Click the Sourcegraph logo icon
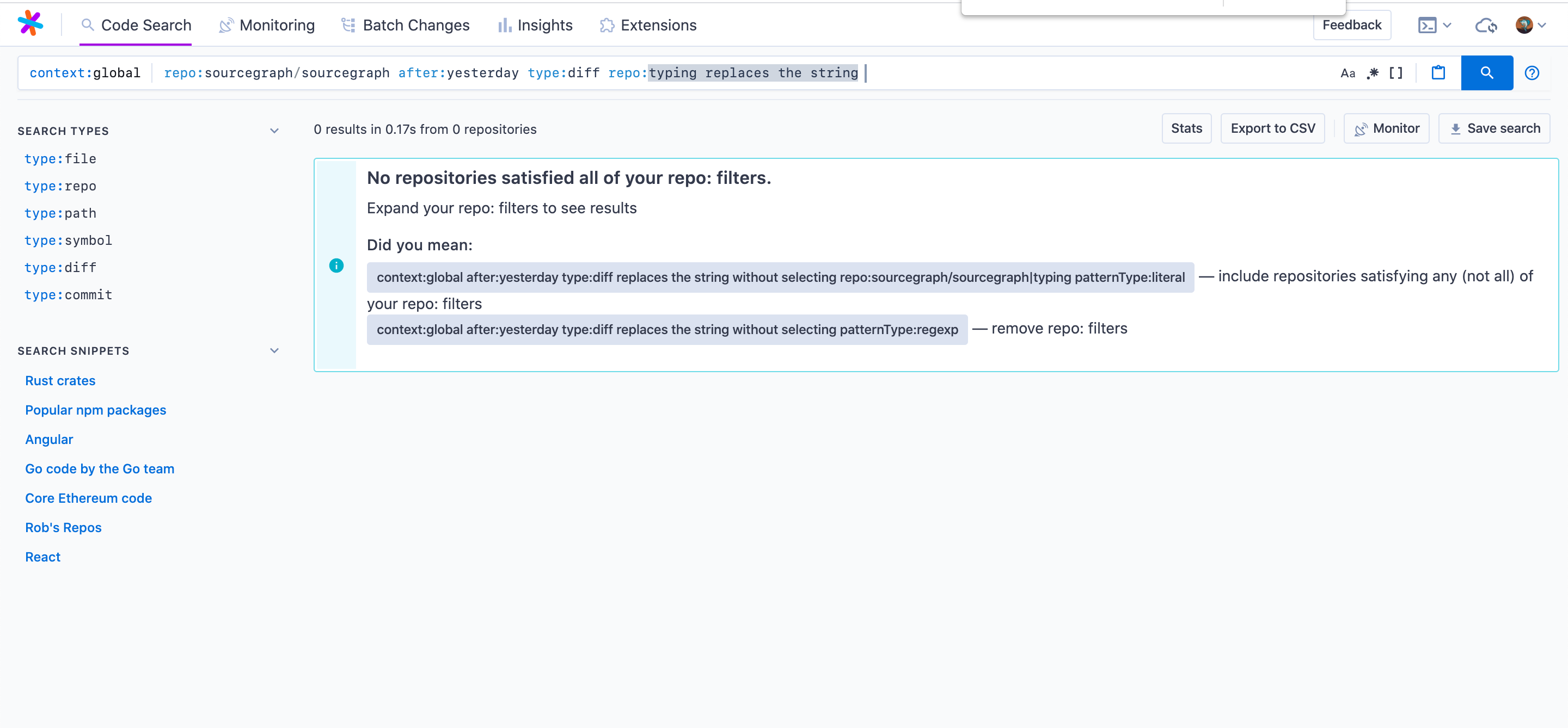This screenshot has height=728, width=1568. coord(30,24)
